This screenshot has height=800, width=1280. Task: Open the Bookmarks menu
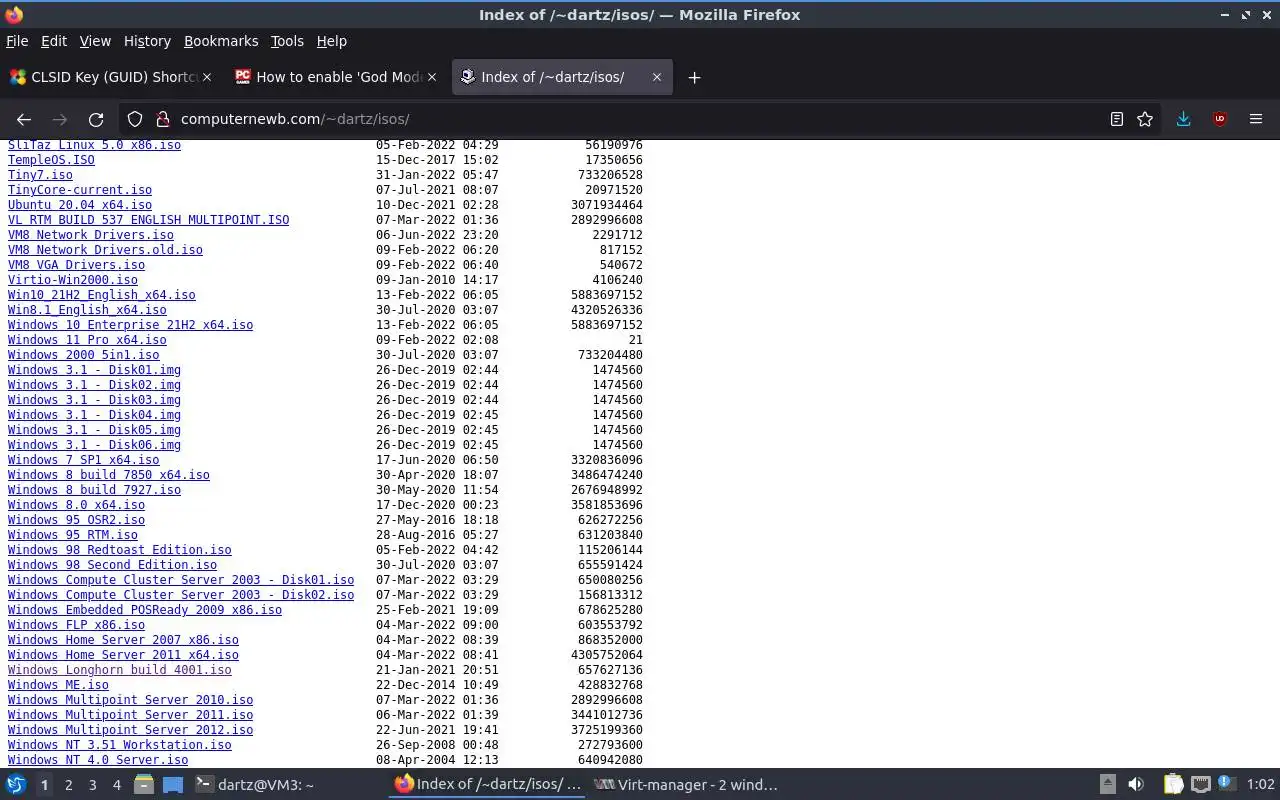click(221, 41)
